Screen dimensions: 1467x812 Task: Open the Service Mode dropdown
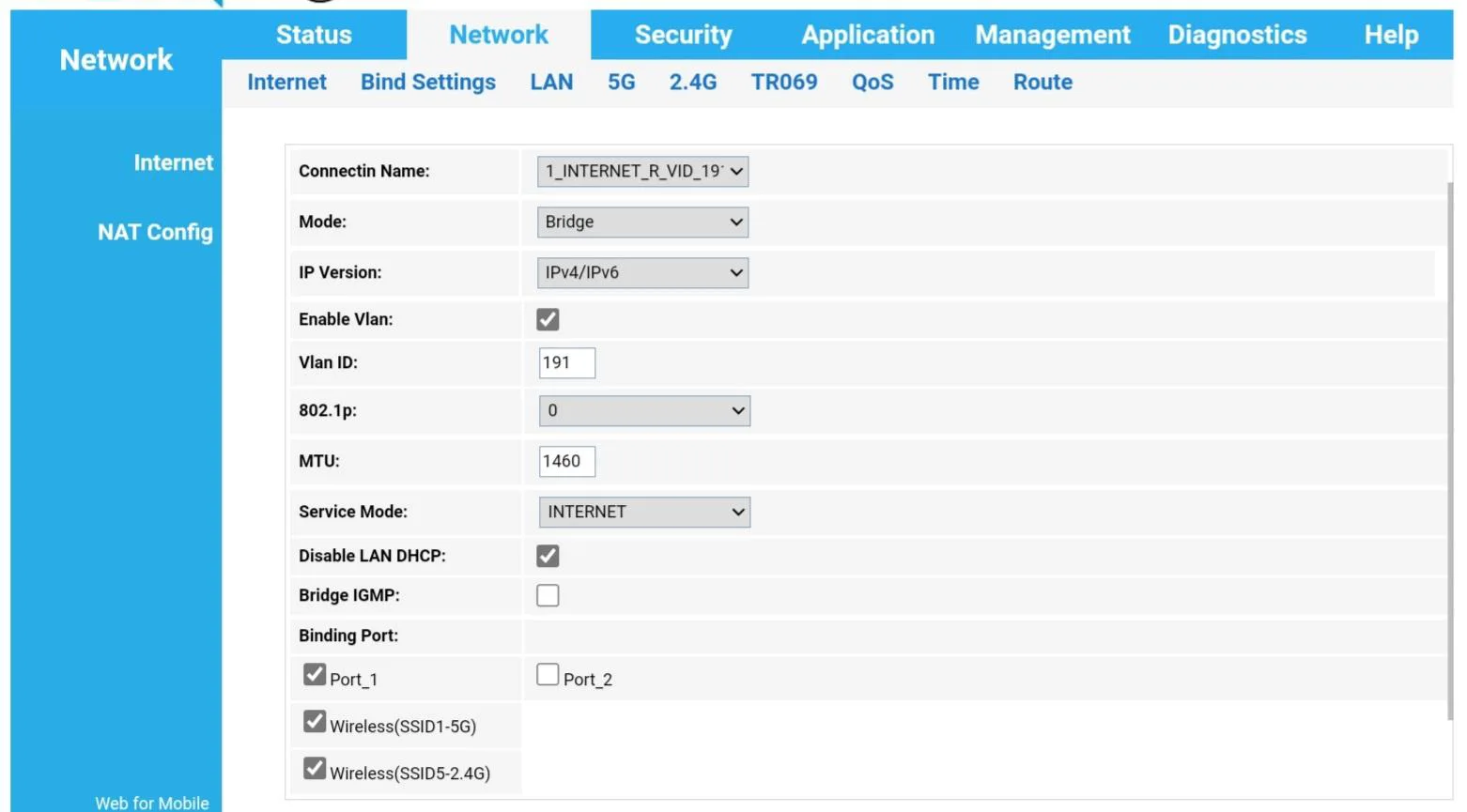(x=644, y=513)
